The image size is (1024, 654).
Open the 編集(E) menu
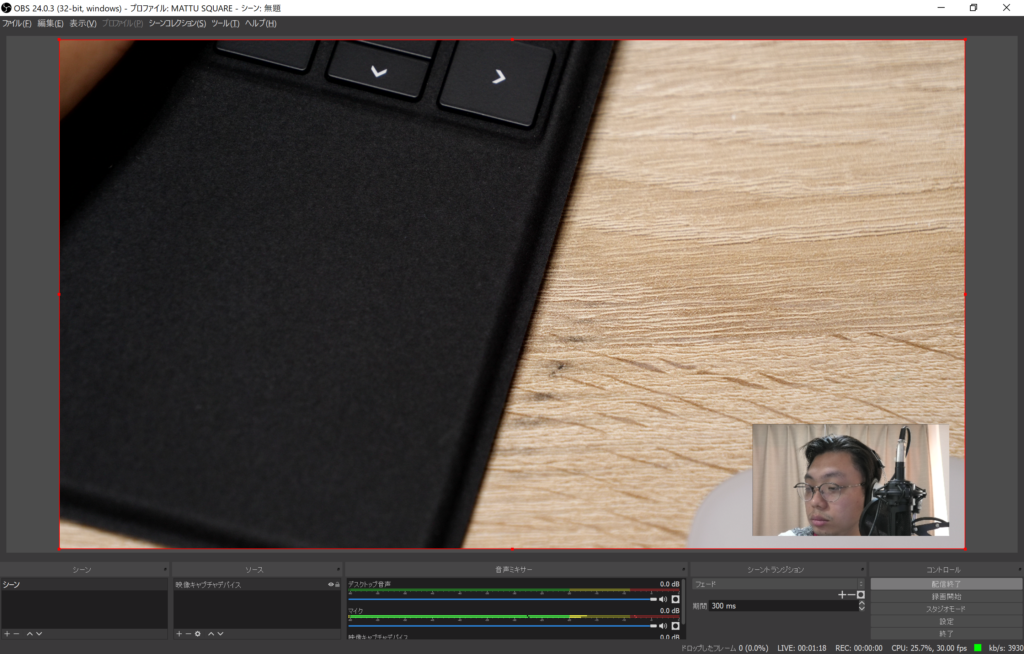pos(50,24)
